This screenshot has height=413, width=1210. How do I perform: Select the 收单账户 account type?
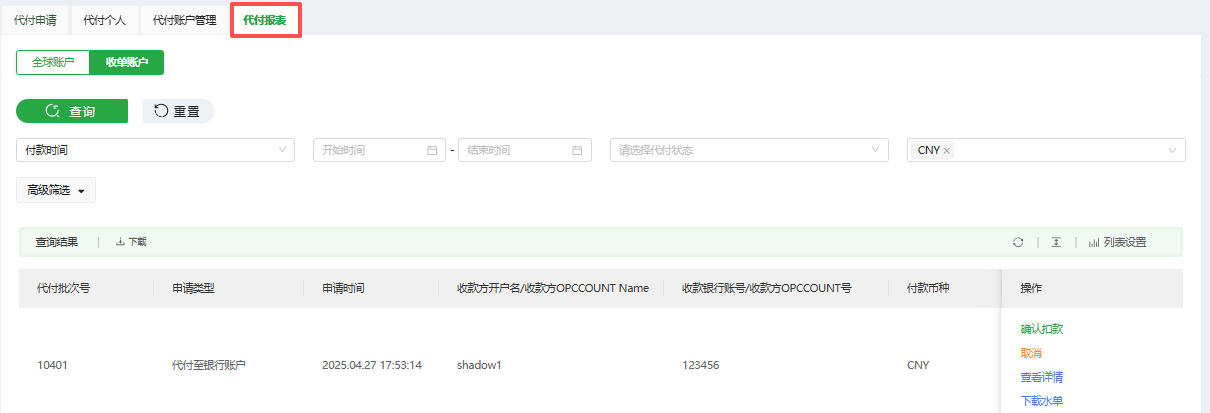coord(127,62)
